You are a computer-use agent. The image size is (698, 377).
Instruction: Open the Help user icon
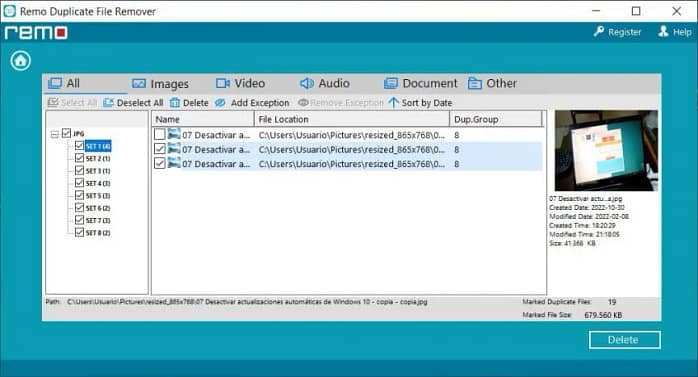[x=663, y=32]
